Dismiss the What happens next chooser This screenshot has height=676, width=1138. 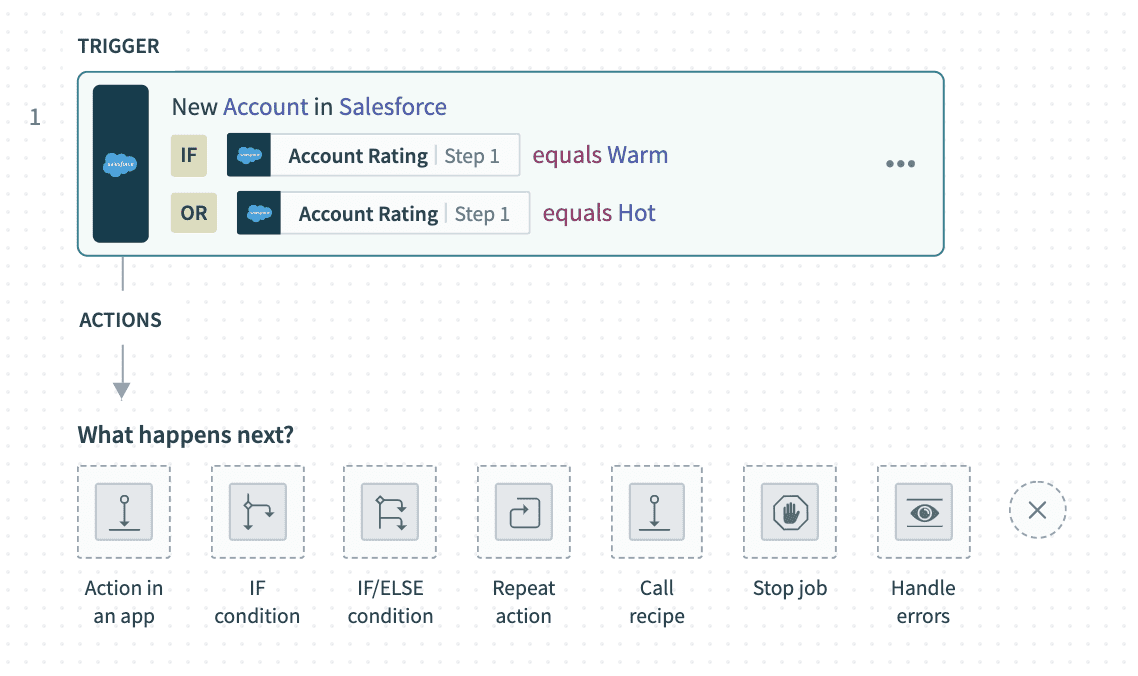coord(1037,511)
